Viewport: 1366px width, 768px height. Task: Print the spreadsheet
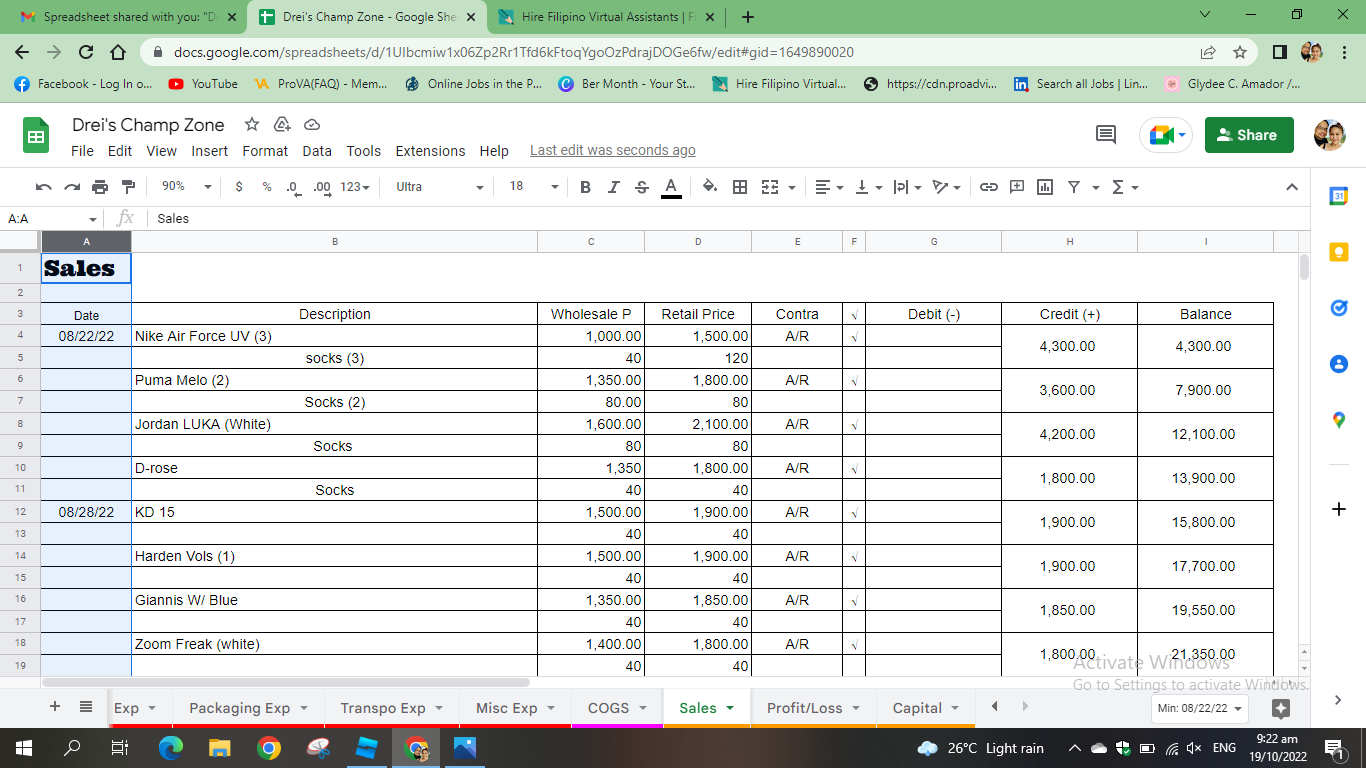tap(99, 187)
